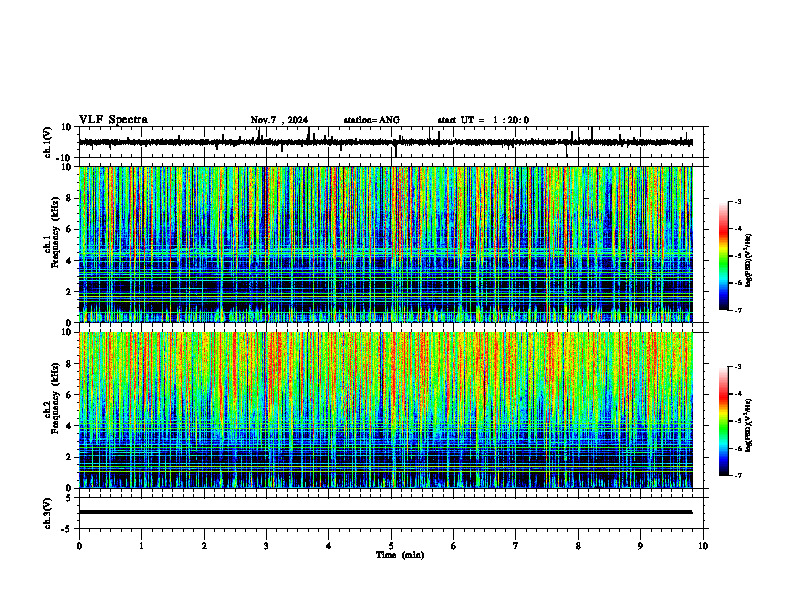Screen dimensions: 792x612
Task: Click the "-3" tick on the ch.2 colorbar
Action: 737,367
